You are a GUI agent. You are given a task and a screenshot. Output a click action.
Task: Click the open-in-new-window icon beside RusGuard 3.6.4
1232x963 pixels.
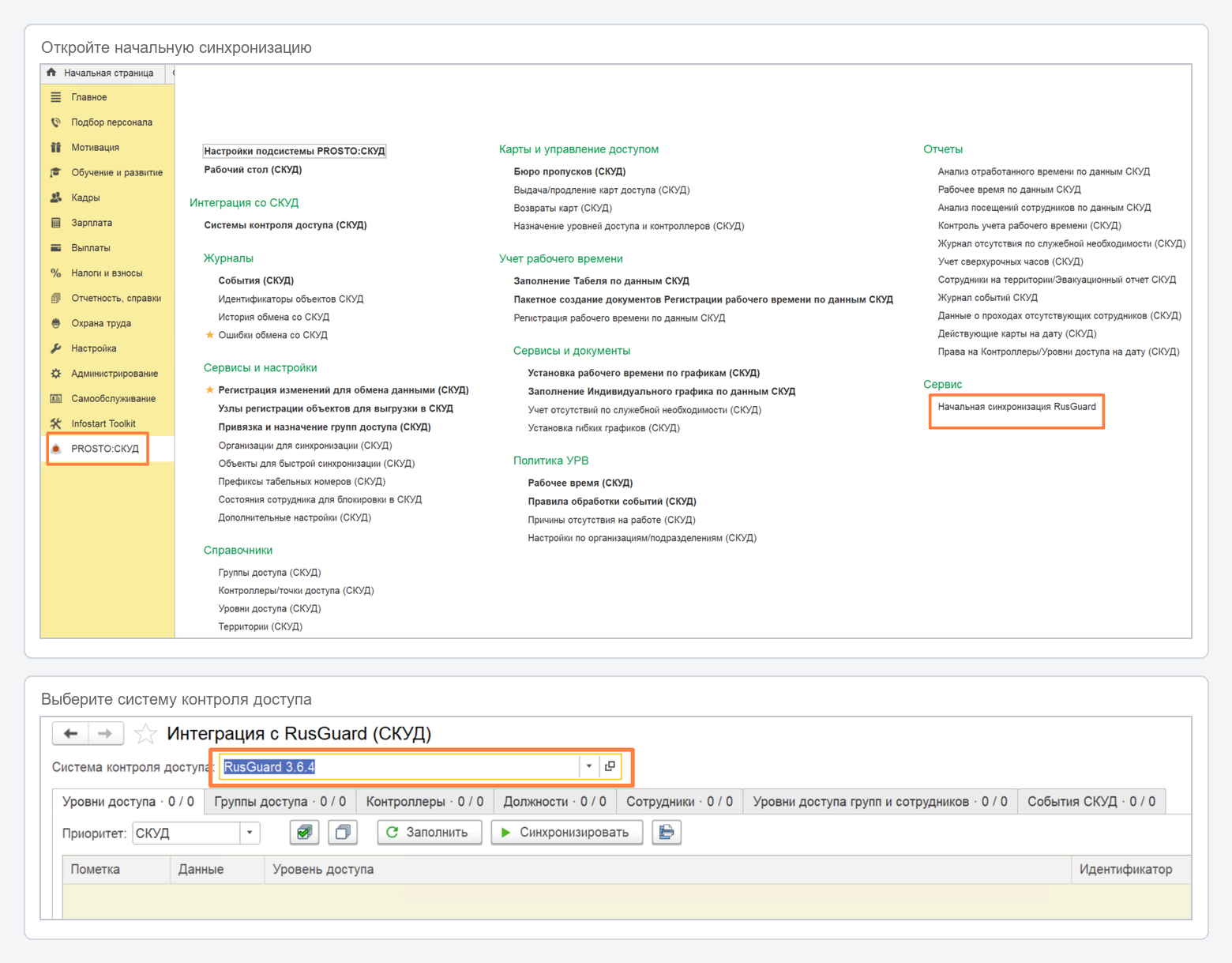[610, 766]
